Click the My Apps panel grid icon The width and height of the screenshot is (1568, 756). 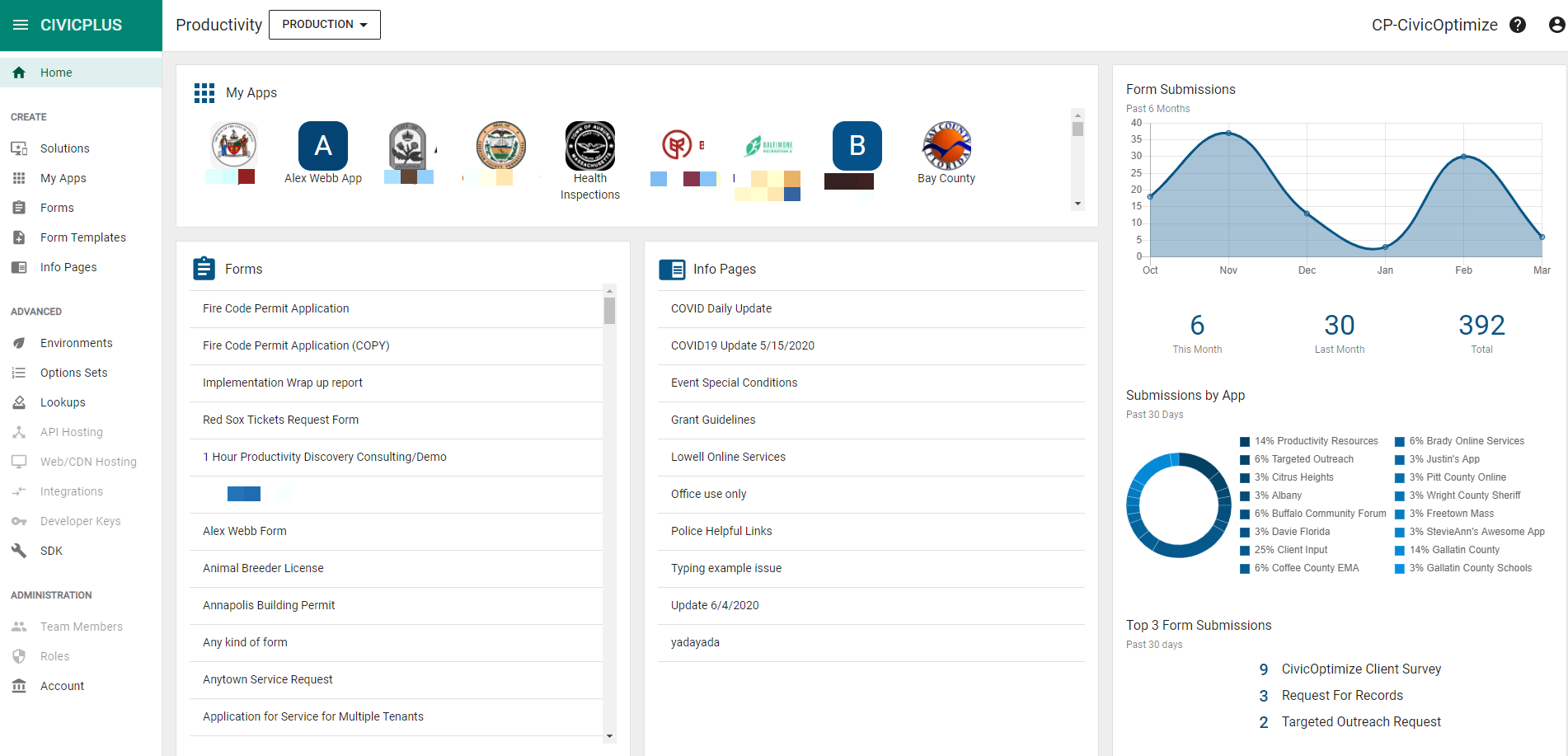pos(204,92)
